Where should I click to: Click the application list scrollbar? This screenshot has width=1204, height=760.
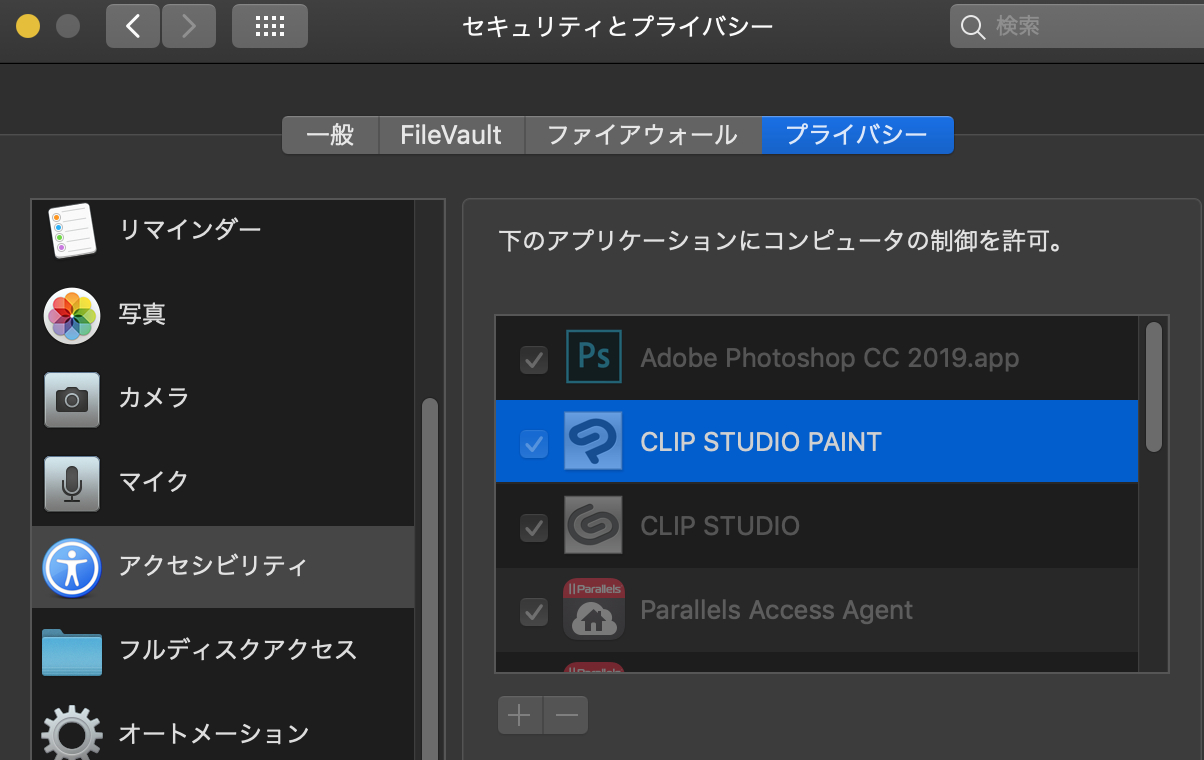1153,386
